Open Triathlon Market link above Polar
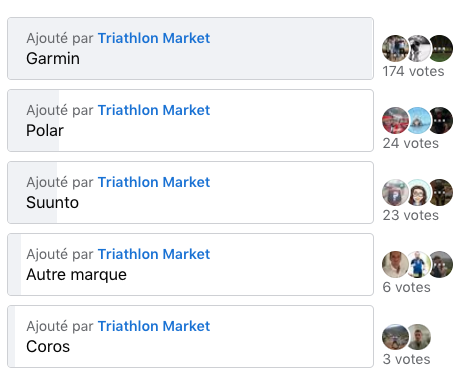 tap(154, 110)
